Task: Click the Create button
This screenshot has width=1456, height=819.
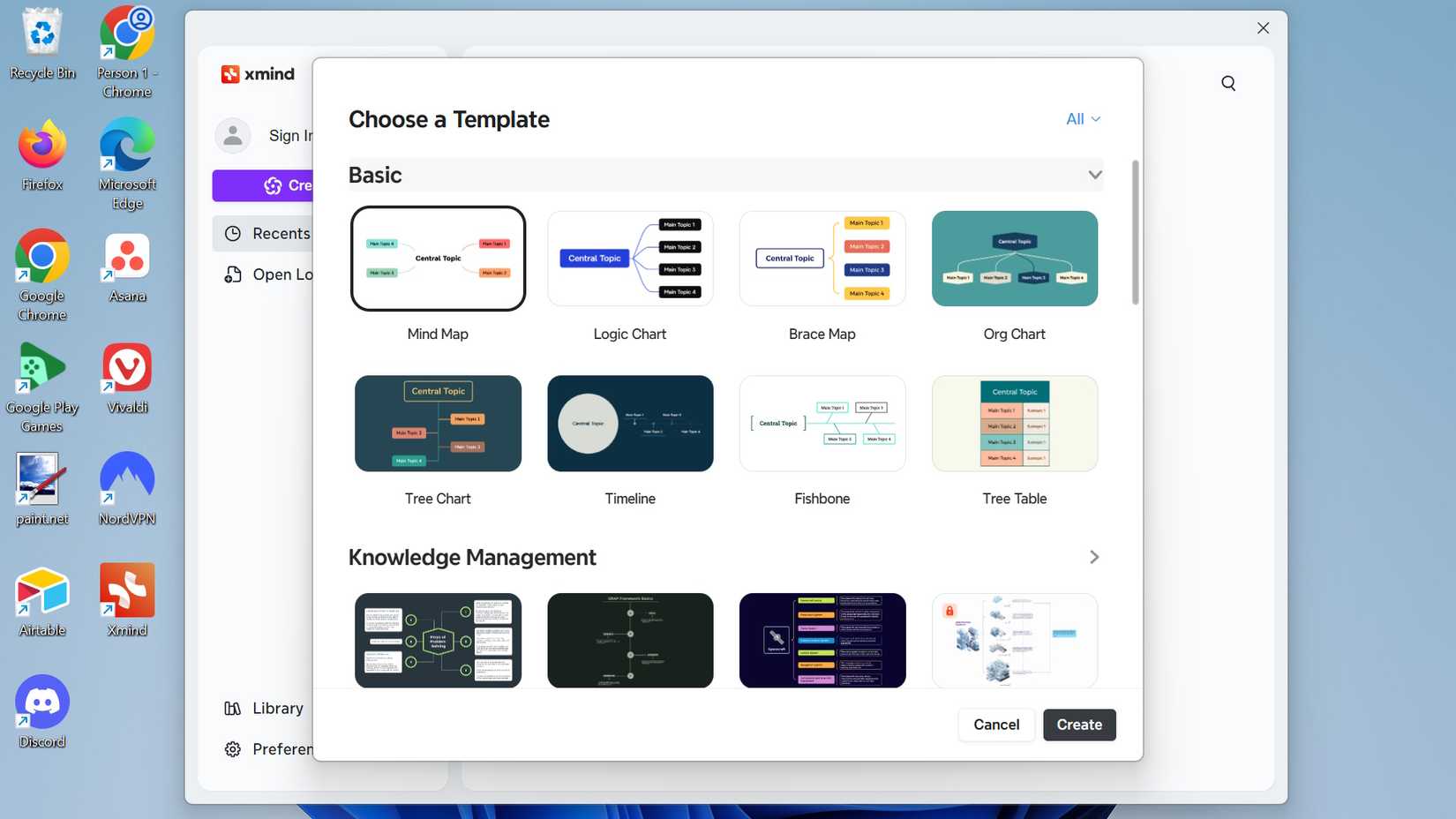Action: tap(1078, 725)
